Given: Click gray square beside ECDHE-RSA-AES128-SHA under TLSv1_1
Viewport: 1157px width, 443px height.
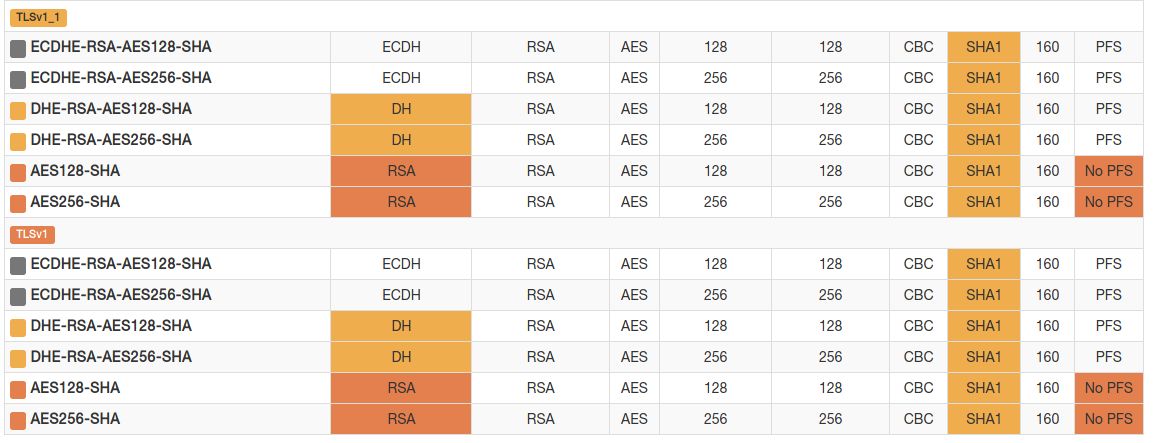Looking at the screenshot, I should pyautogui.click(x=18, y=48).
